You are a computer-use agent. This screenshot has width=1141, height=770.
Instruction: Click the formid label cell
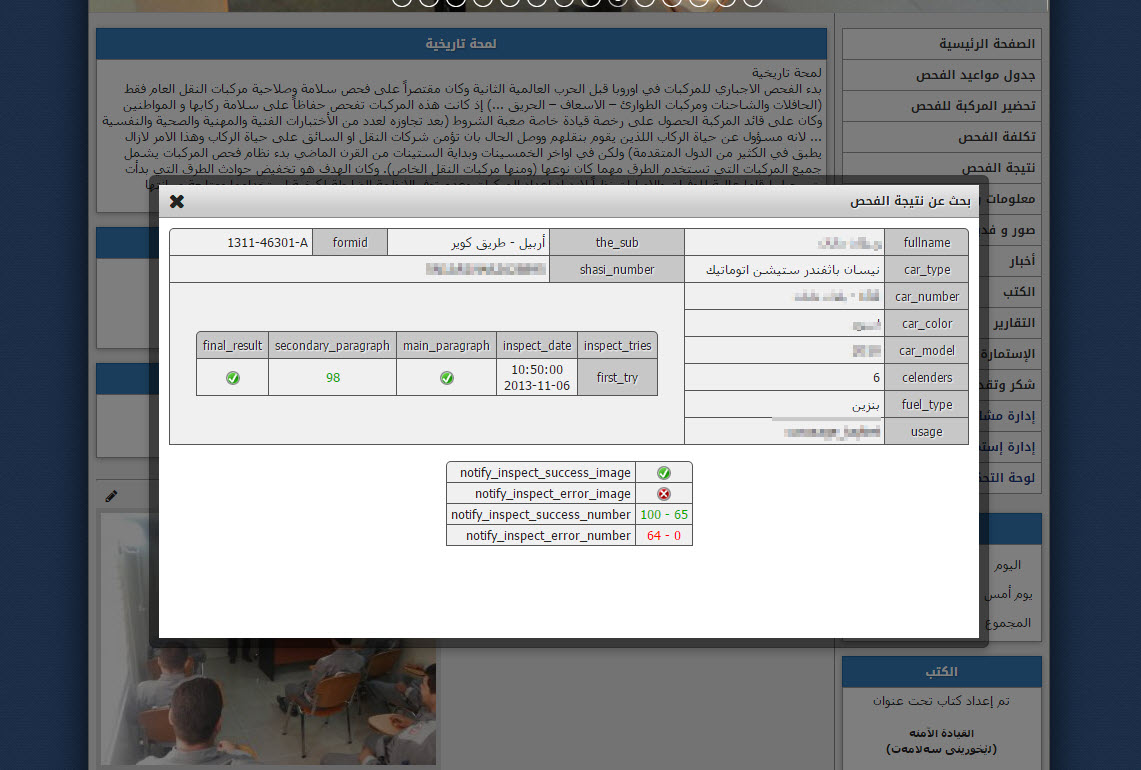(x=350, y=242)
